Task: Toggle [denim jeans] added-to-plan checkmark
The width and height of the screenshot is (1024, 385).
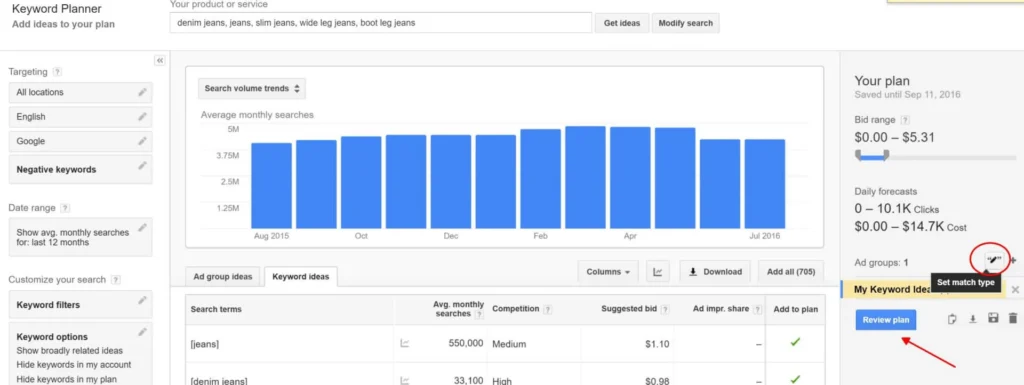Action: [x=795, y=379]
